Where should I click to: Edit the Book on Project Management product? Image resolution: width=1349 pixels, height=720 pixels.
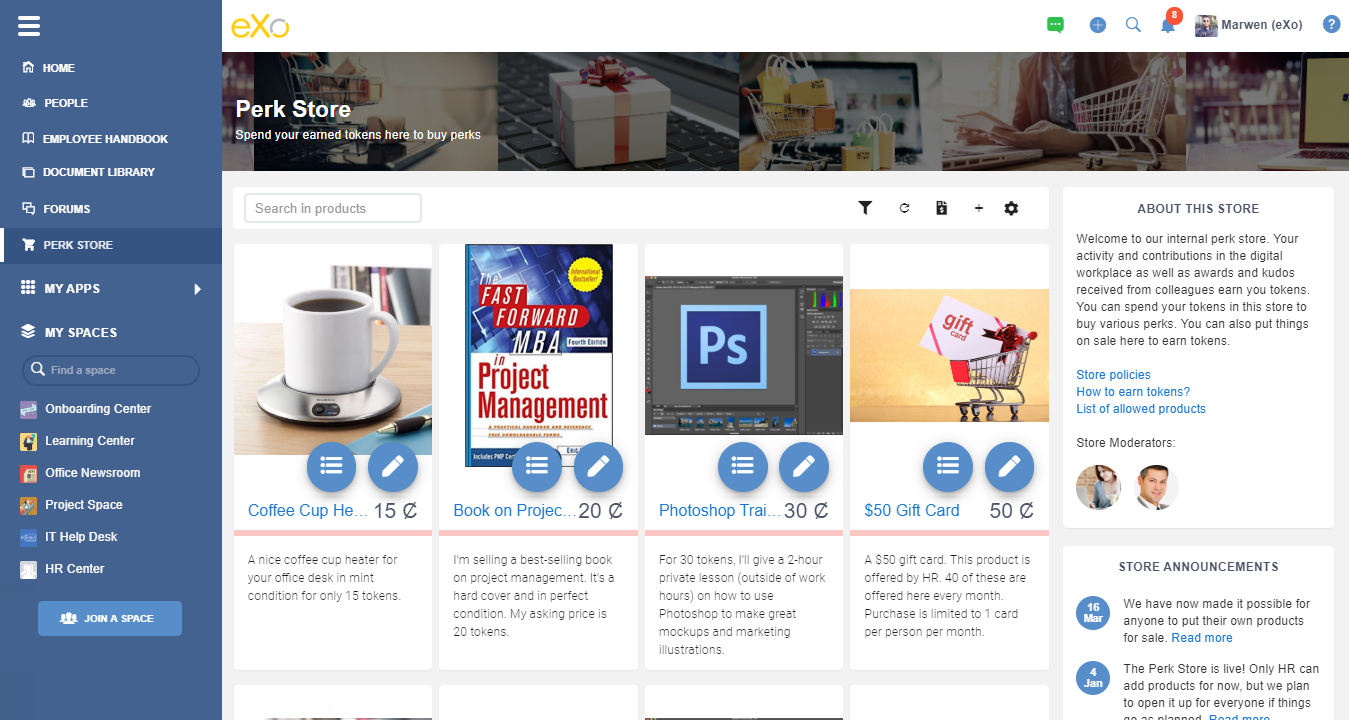pos(598,466)
